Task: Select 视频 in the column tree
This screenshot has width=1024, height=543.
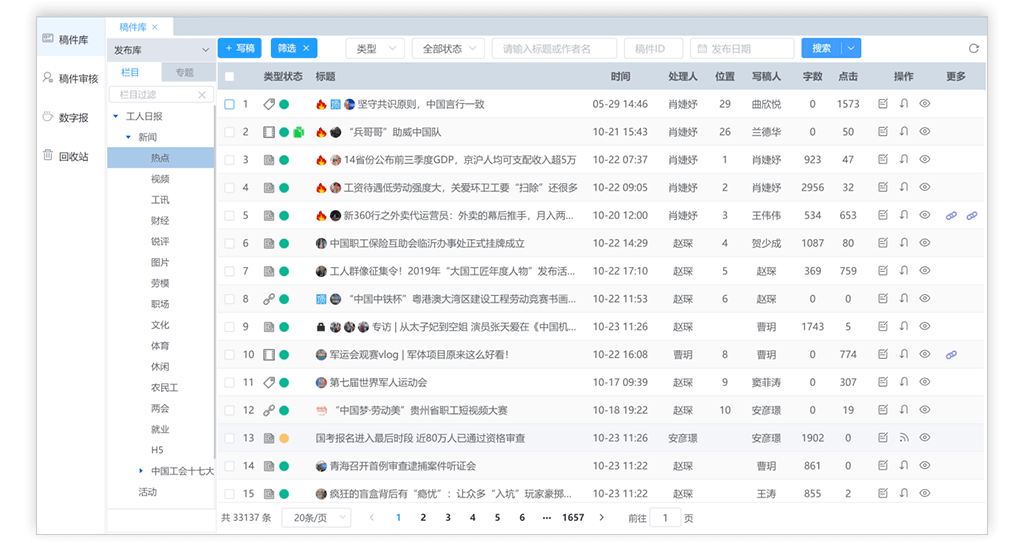Action: [161, 178]
